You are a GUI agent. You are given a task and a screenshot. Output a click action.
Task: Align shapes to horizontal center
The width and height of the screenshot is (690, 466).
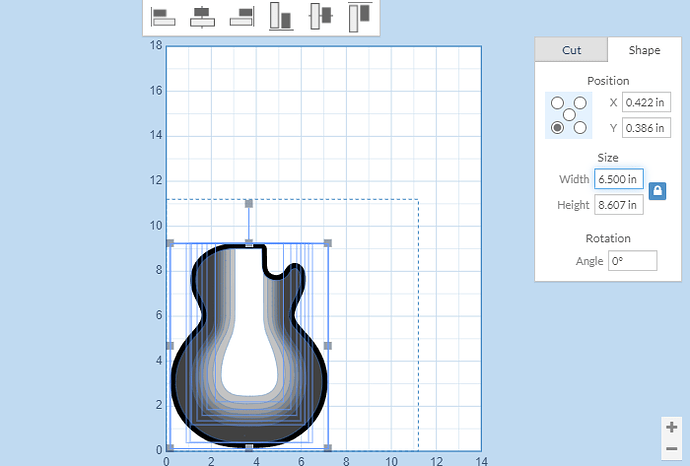point(202,16)
